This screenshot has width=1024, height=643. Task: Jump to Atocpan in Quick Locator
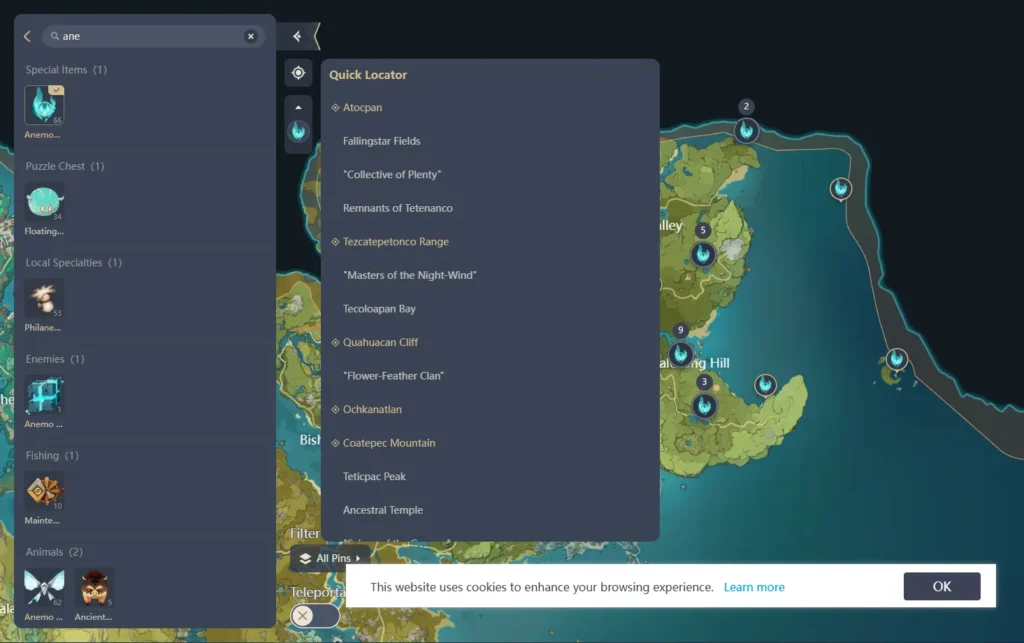coord(362,107)
